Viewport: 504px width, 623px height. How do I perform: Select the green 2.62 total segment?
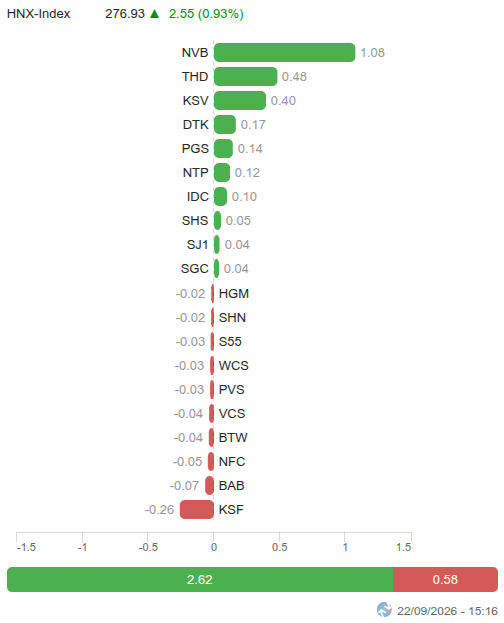pyautogui.click(x=200, y=580)
